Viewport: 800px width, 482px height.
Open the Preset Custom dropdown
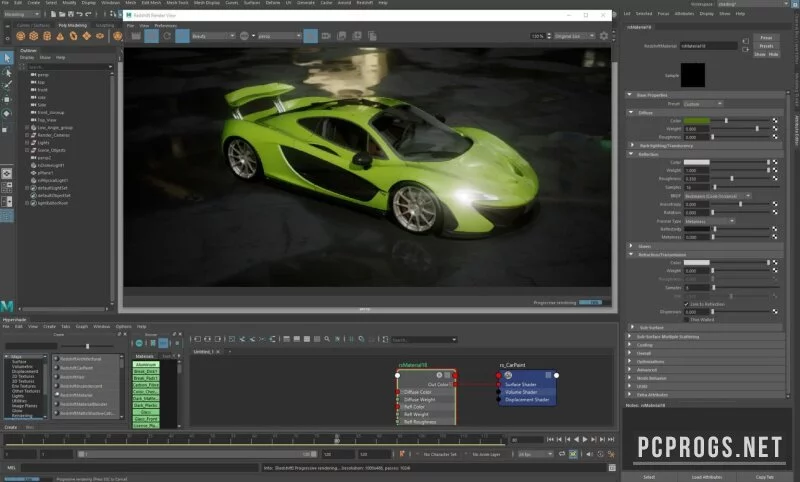703,104
